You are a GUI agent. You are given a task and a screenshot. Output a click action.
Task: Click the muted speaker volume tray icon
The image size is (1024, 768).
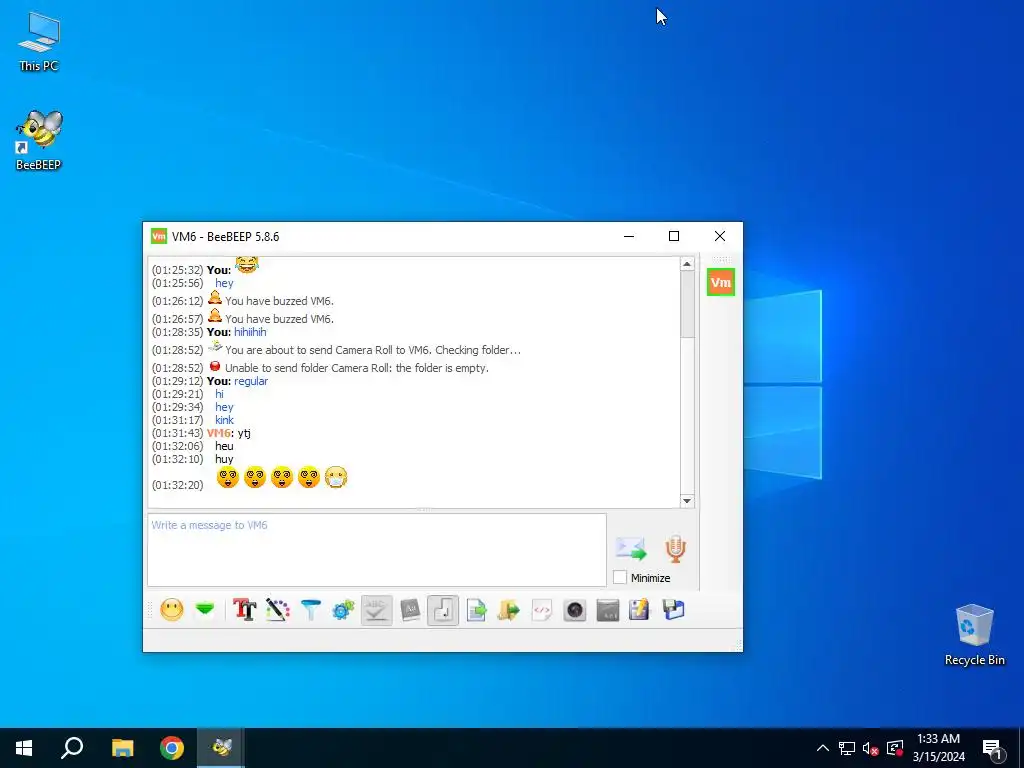coord(871,748)
